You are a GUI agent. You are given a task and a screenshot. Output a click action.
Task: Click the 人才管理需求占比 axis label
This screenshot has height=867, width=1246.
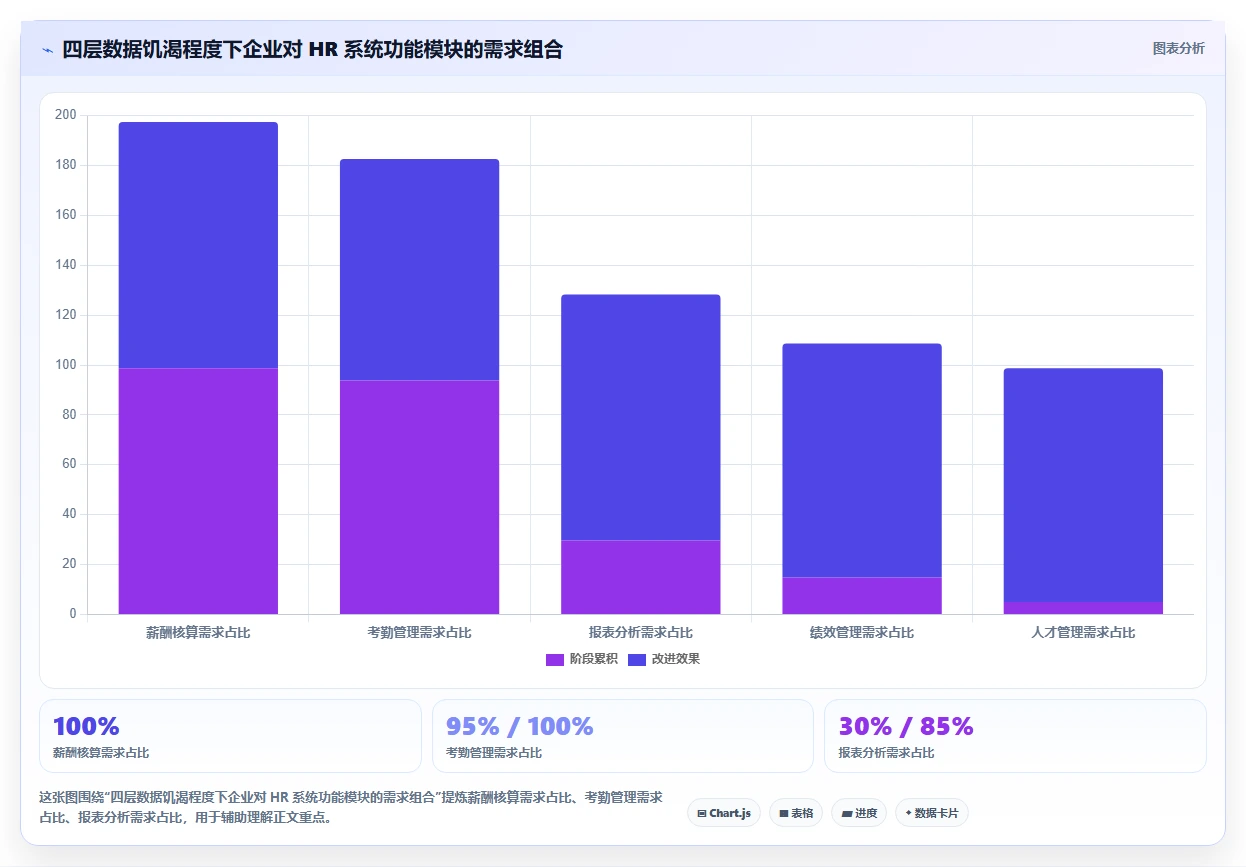[1083, 633]
